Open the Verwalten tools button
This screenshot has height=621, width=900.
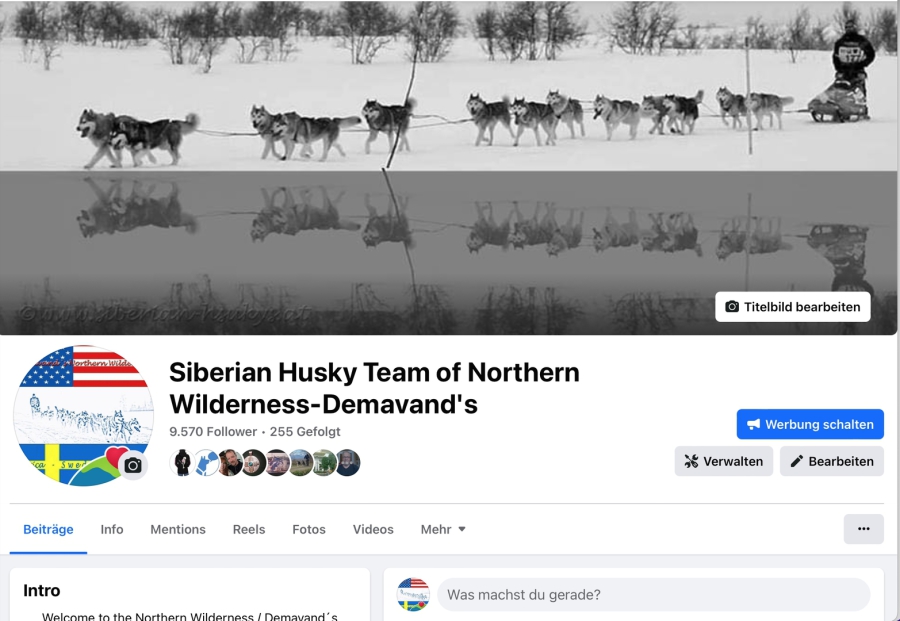[x=724, y=461]
